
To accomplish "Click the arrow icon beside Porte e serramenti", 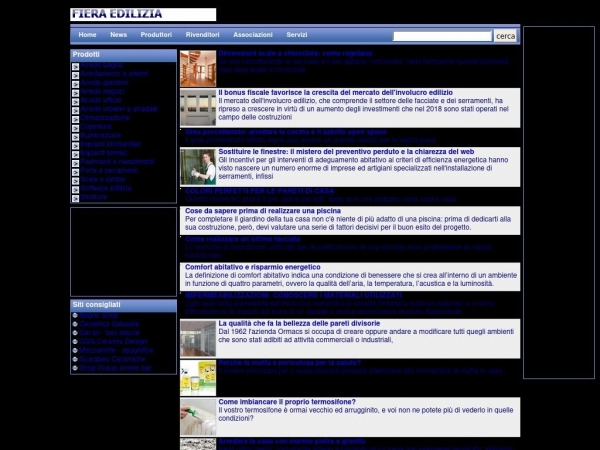I will tap(75, 172).
